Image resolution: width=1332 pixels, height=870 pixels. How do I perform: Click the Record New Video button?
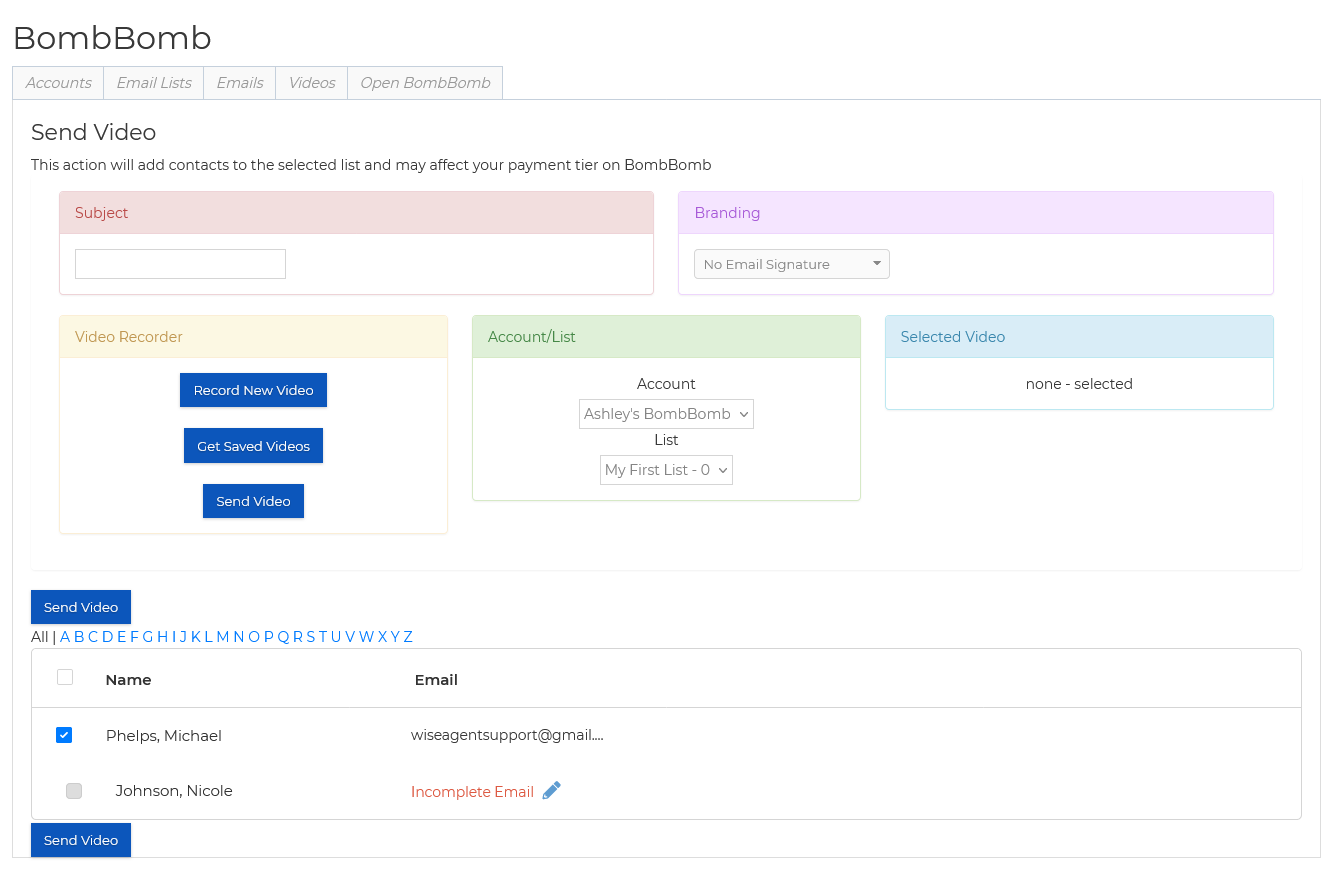(x=254, y=390)
